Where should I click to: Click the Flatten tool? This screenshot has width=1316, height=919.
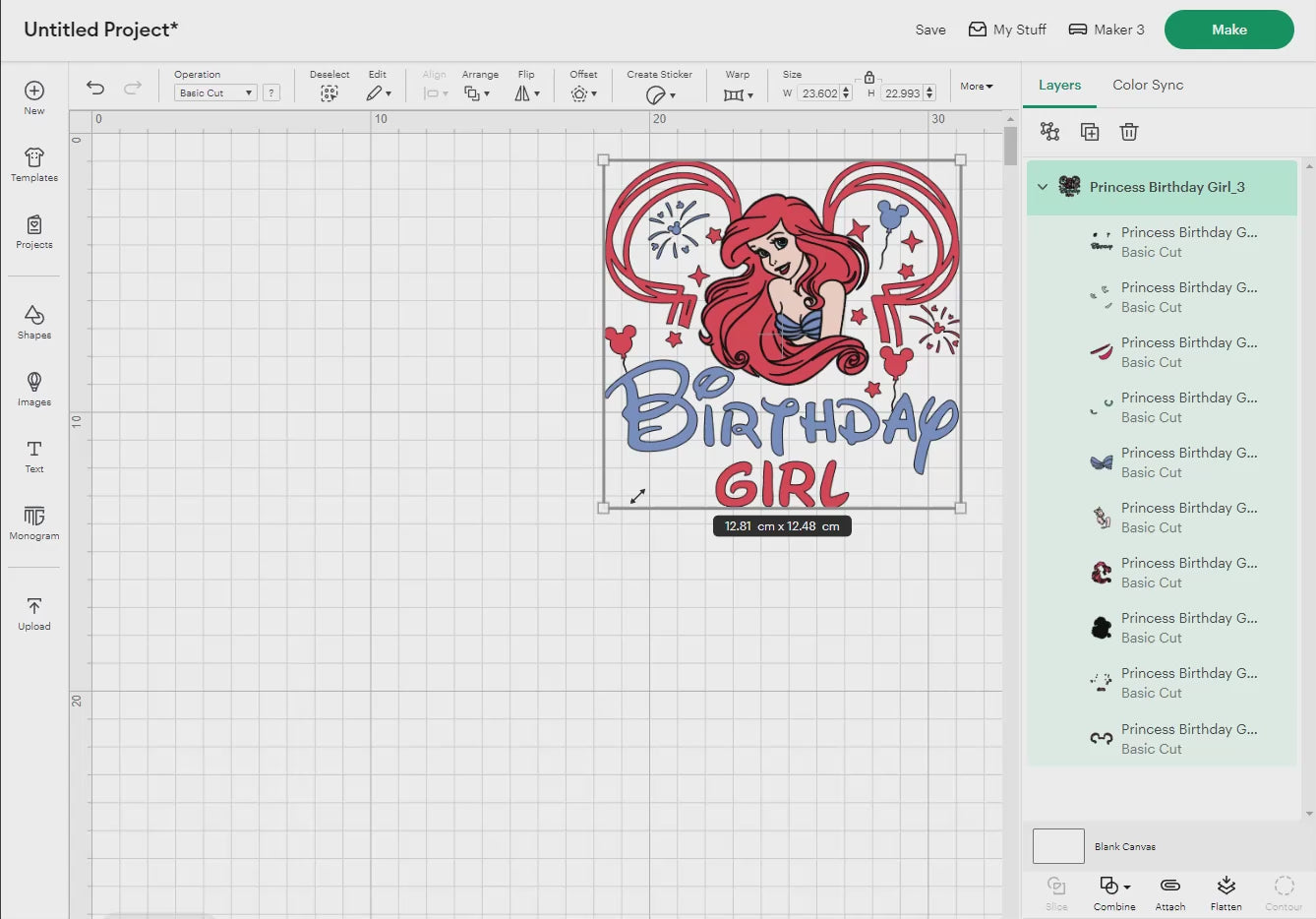[x=1226, y=893]
